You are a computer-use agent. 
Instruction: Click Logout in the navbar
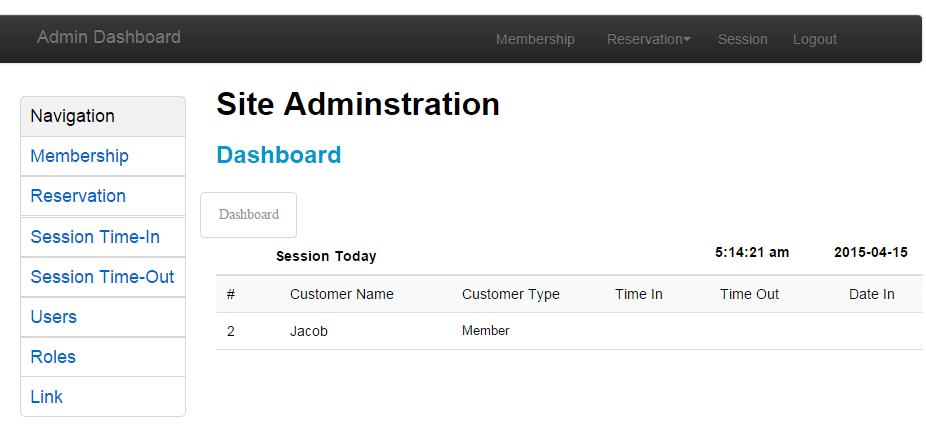[814, 40]
